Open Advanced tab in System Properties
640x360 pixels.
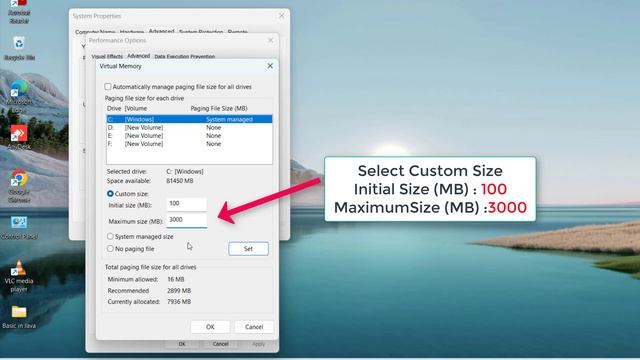(161, 31)
